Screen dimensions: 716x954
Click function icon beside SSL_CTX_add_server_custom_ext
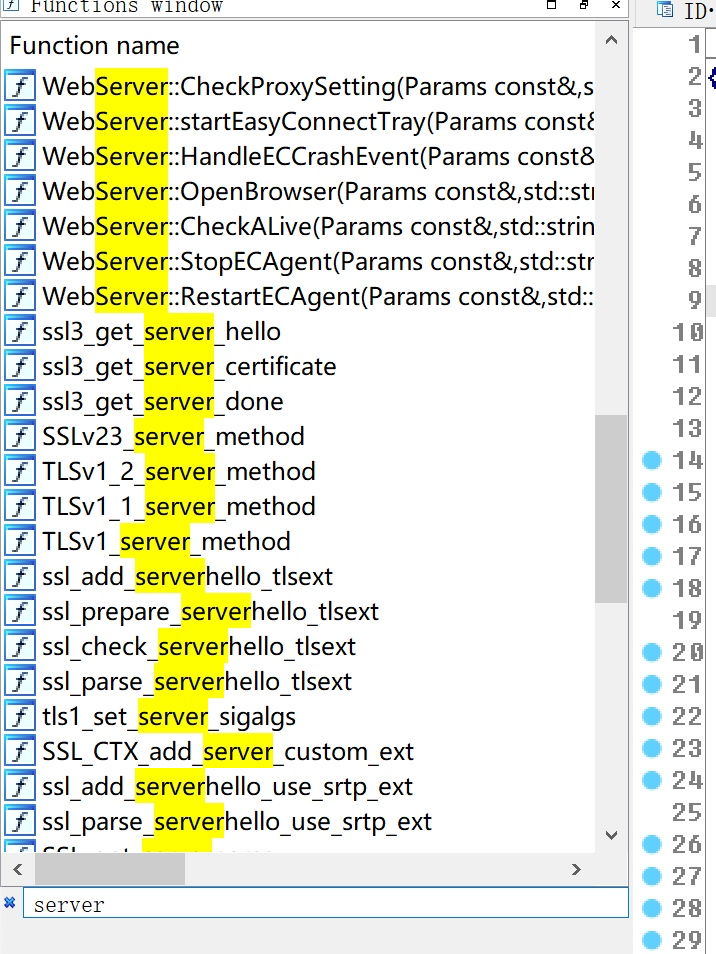click(x=20, y=751)
